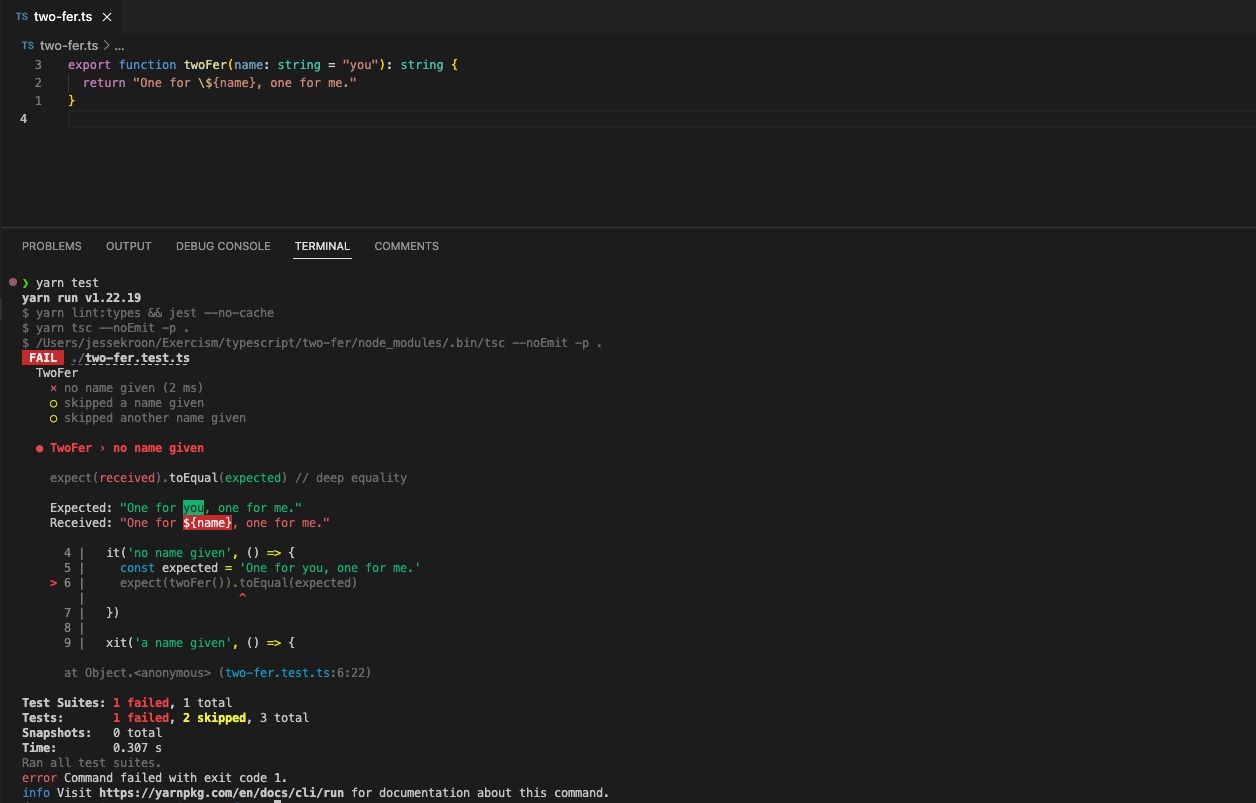
Task: Open the DEBUG CONSOLE tab
Action: click(x=223, y=246)
